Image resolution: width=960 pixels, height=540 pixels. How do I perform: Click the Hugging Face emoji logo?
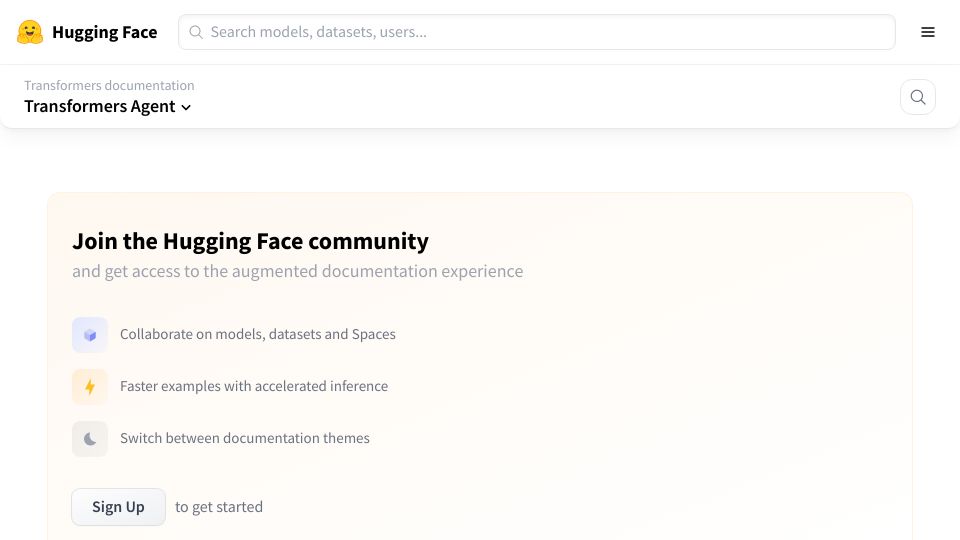click(30, 32)
